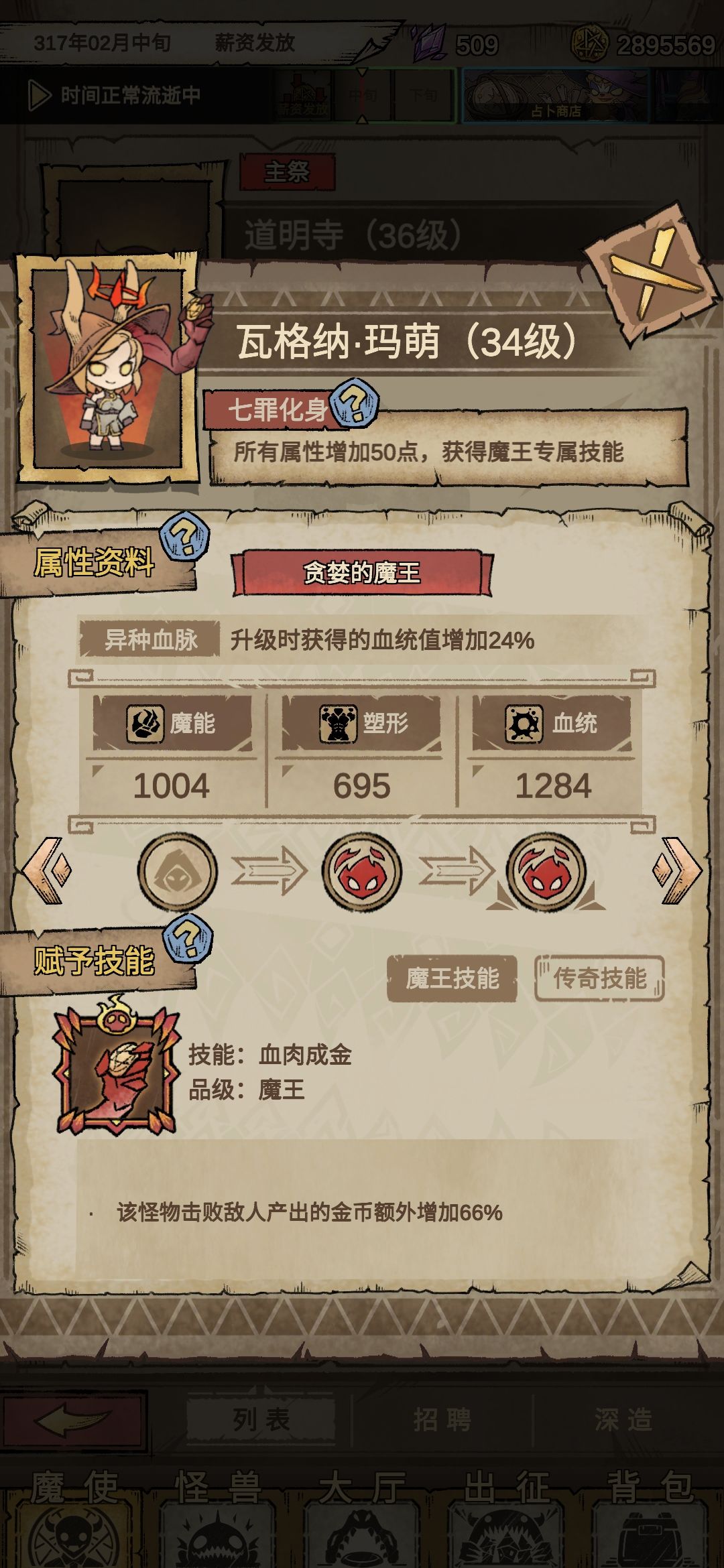Viewport: 724px width, 1568px height.
Task: Go to next monster with right chevron
Action: 677,870
